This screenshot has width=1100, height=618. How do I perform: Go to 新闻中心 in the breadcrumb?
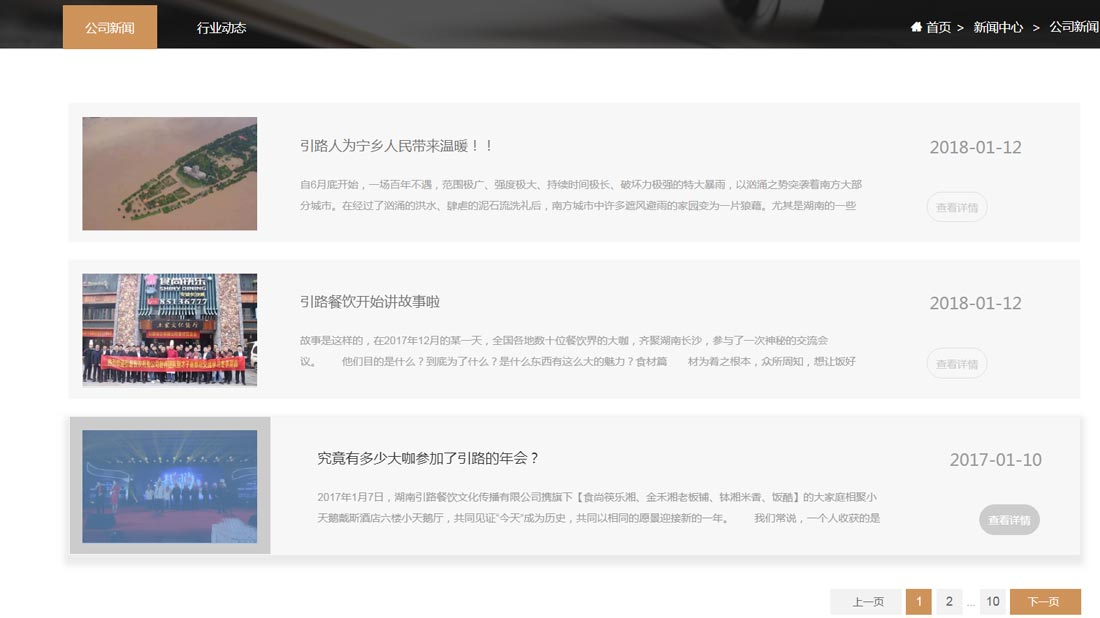998,27
